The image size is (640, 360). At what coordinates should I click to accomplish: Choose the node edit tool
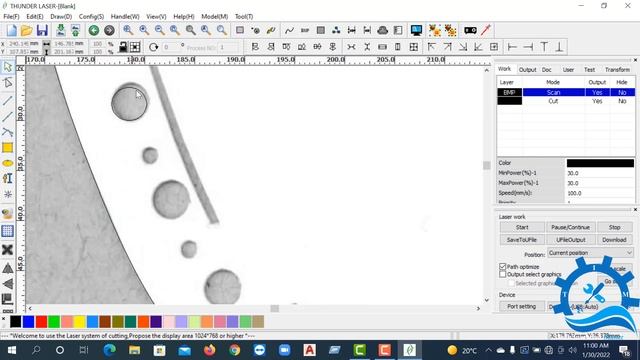[x=7, y=83]
